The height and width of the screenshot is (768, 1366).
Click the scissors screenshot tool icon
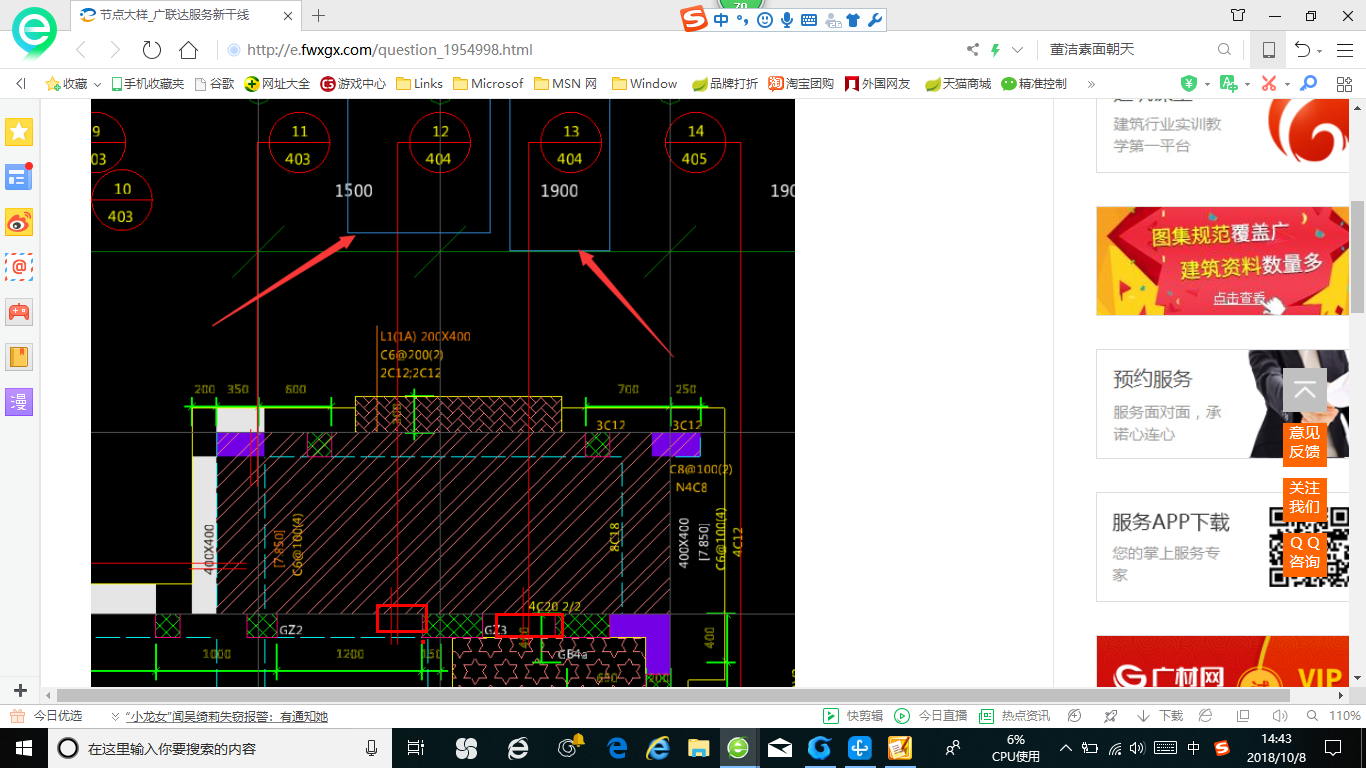coord(1269,84)
